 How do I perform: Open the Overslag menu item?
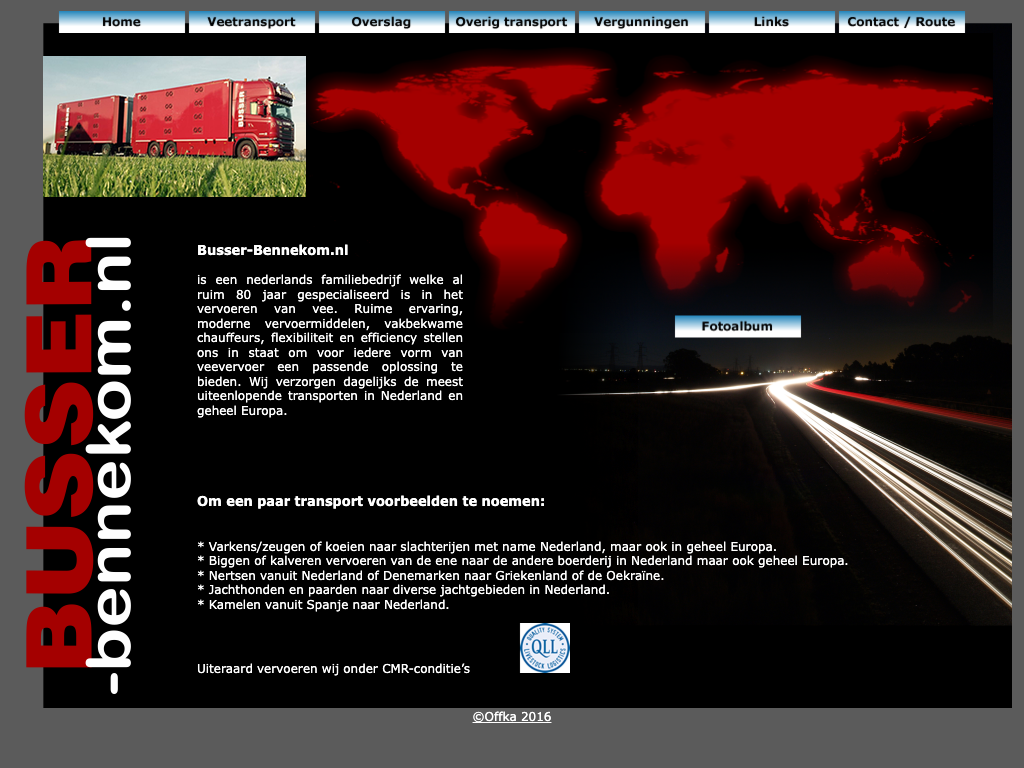381,22
